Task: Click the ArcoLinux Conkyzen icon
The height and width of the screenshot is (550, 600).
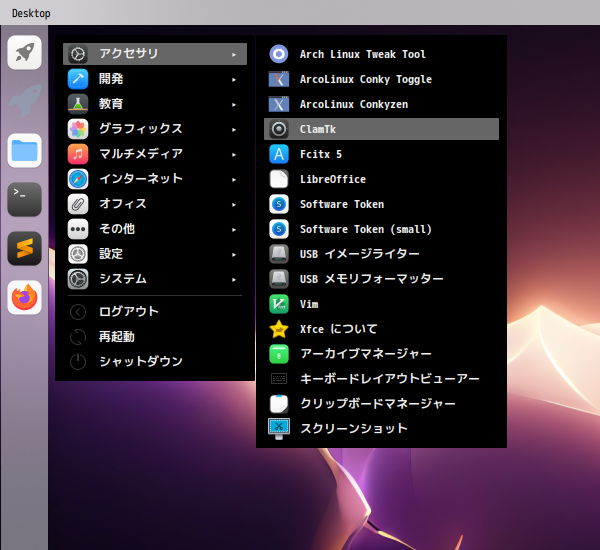Action: (x=279, y=104)
